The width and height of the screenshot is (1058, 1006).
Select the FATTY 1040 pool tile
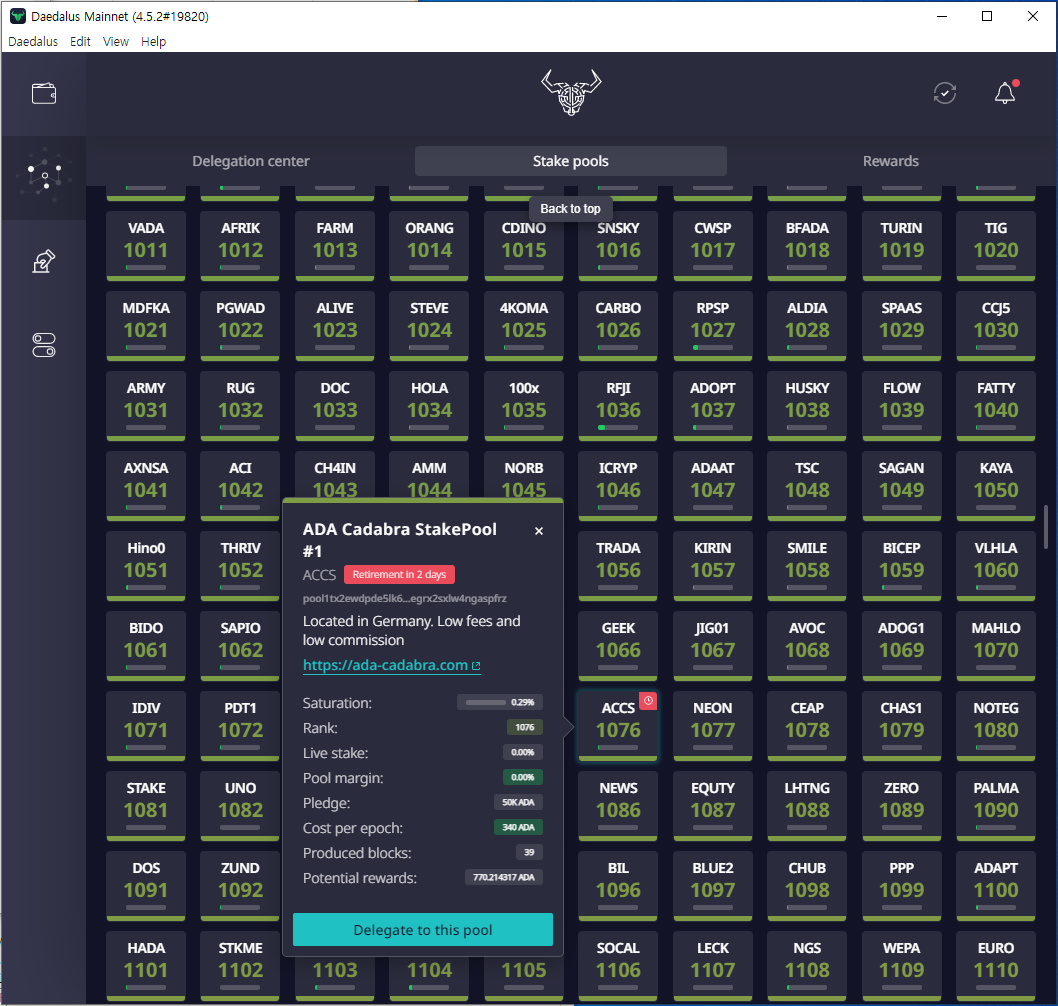point(996,406)
